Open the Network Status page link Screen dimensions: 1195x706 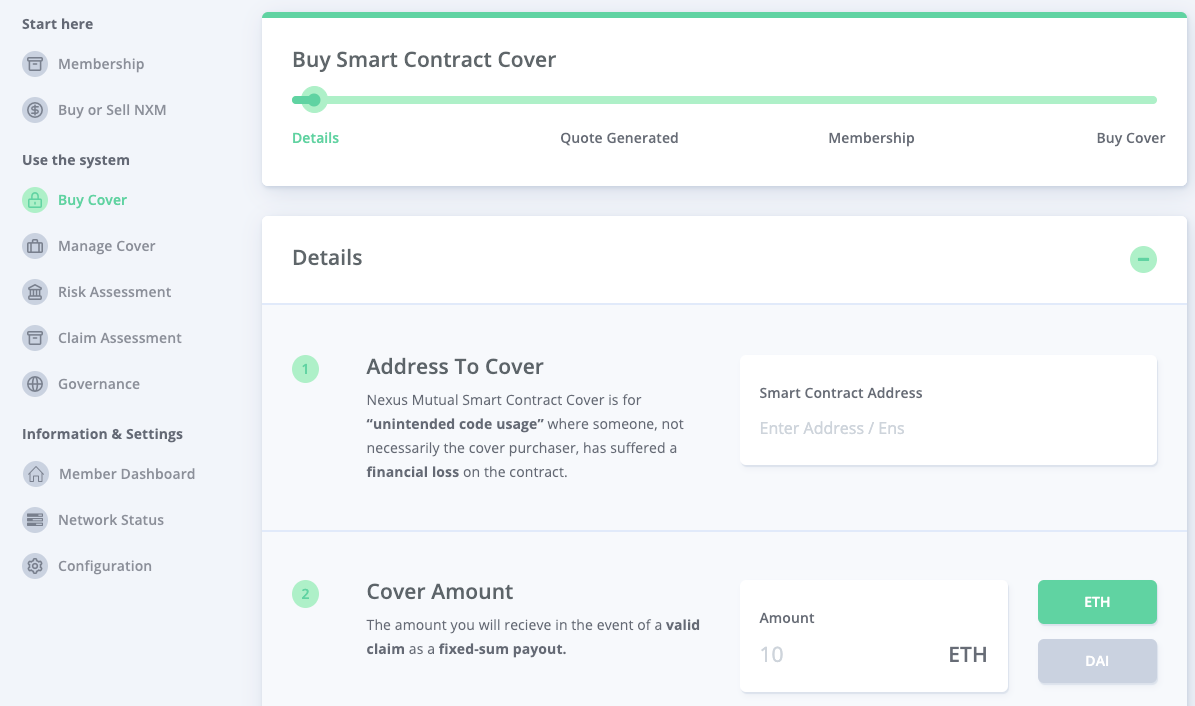pyautogui.click(x=110, y=520)
